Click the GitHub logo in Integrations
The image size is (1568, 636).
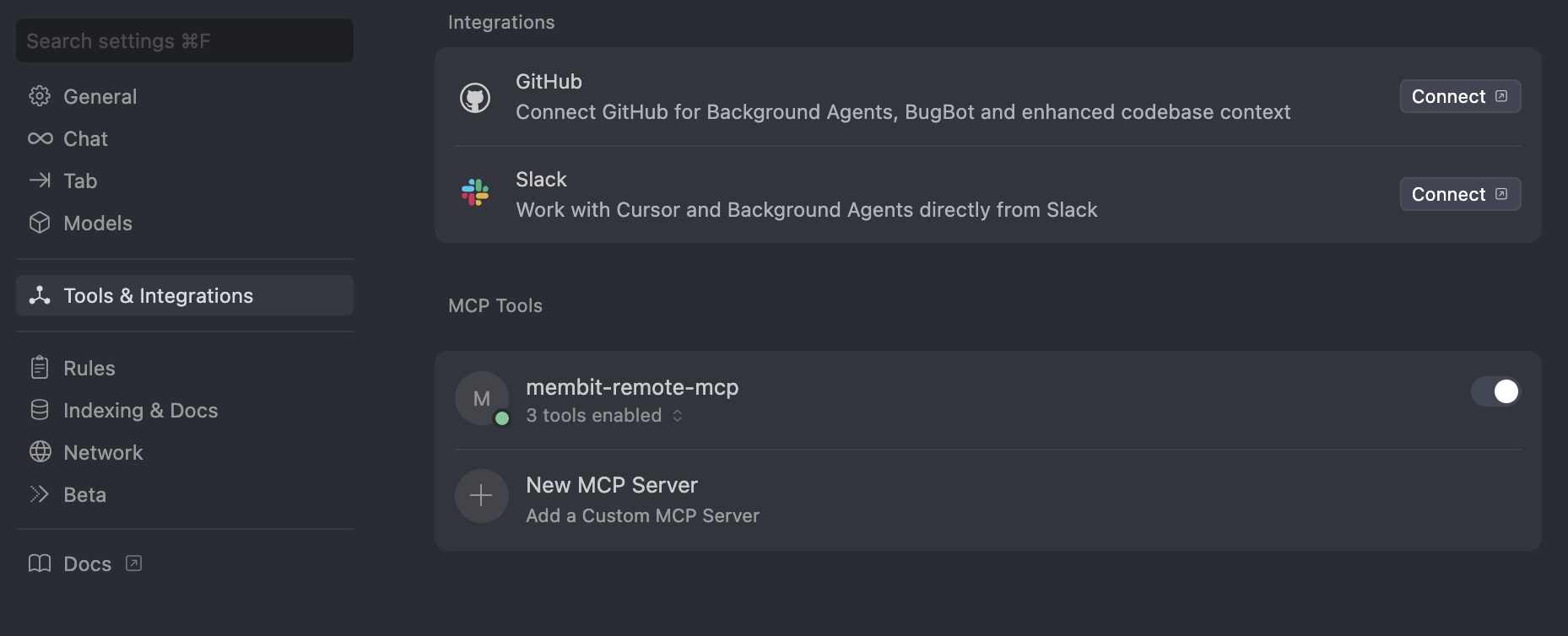(x=475, y=96)
